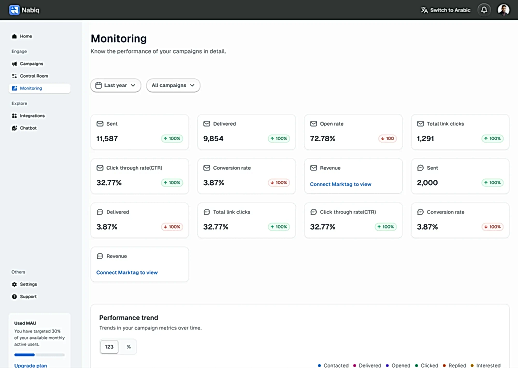Click the Home house icon
This screenshot has width=518, height=368.
(14, 36)
